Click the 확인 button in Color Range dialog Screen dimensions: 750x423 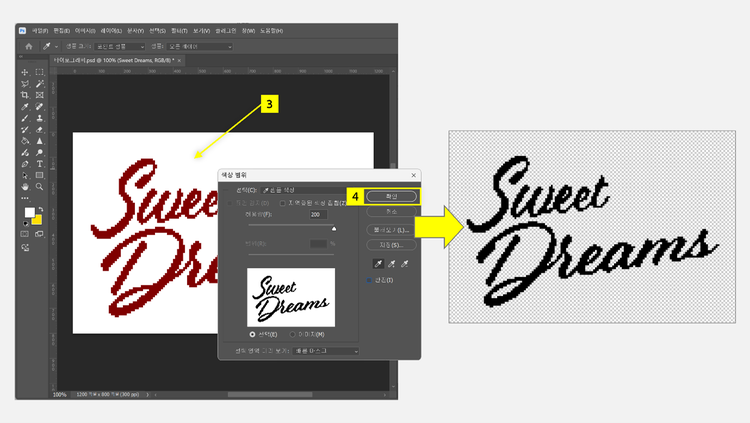pyautogui.click(x=391, y=196)
